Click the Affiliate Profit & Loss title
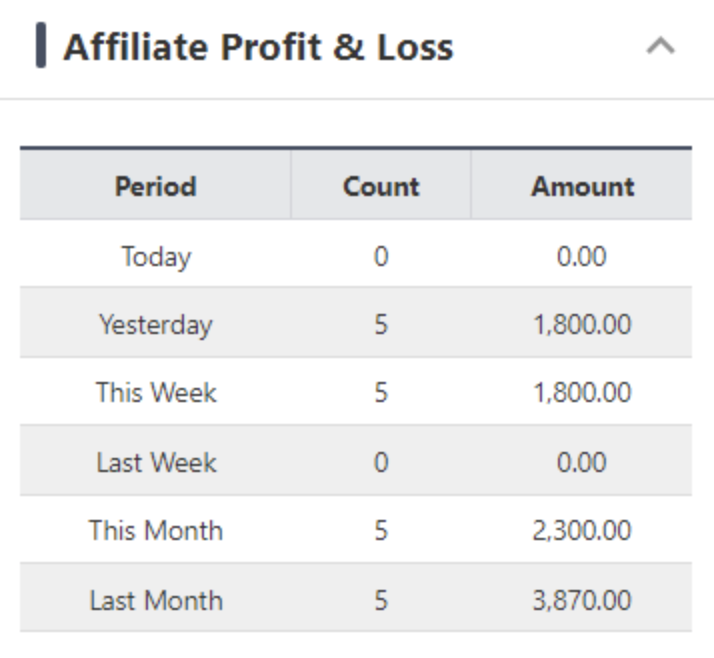This screenshot has height=658, width=714. pos(258,47)
